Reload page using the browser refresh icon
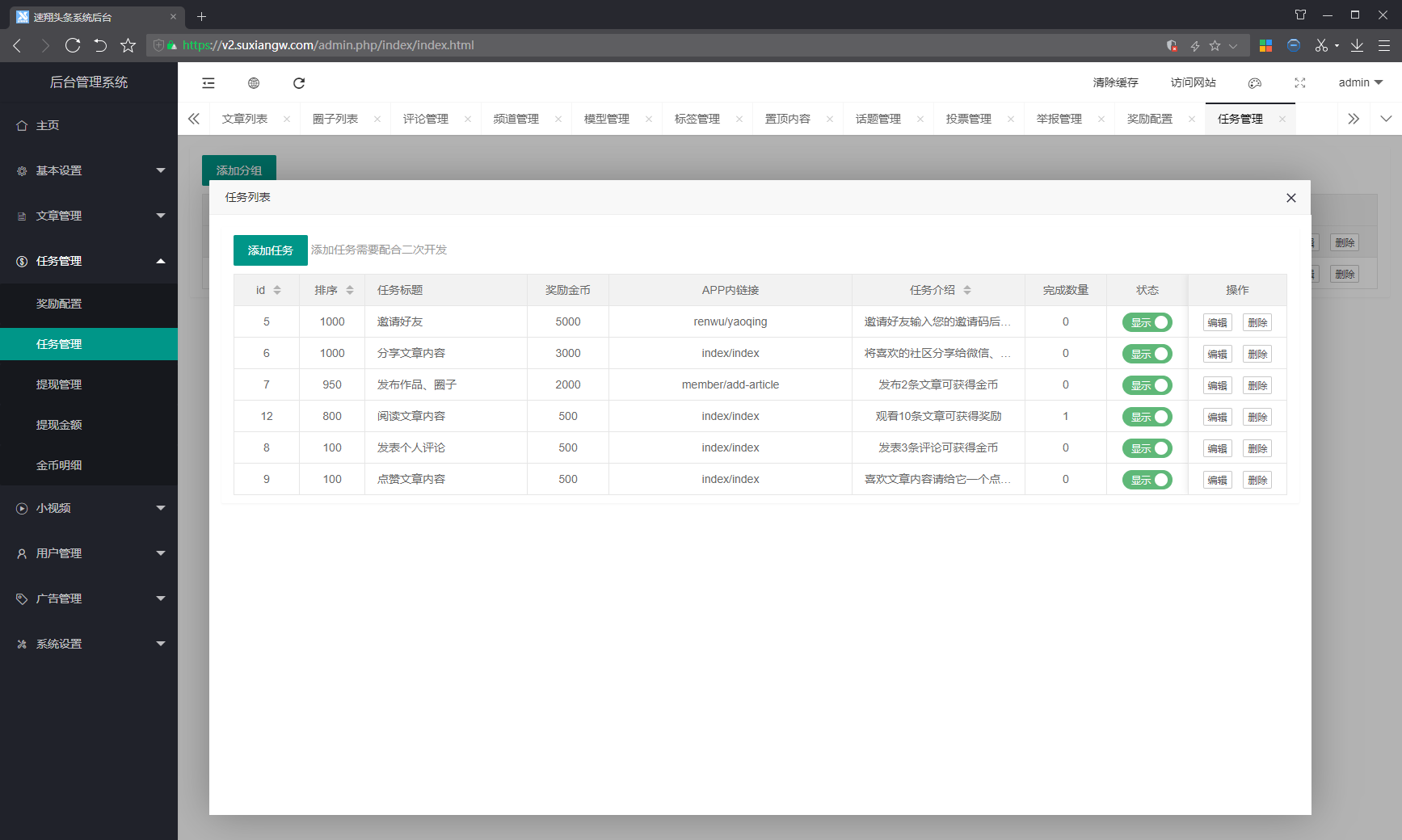This screenshot has height=840, width=1402. point(73,45)
